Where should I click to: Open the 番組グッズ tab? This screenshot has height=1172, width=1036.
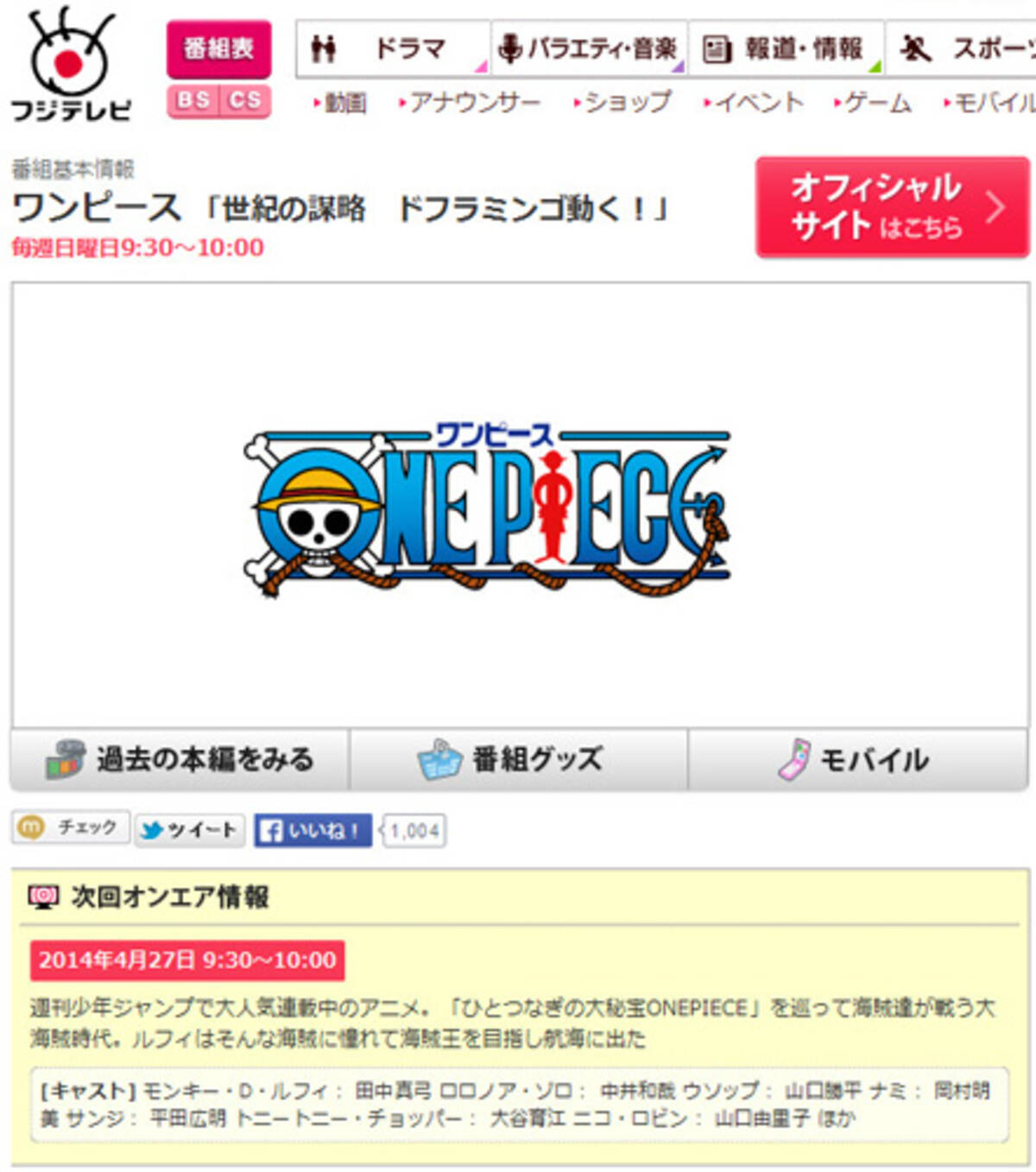518,759
